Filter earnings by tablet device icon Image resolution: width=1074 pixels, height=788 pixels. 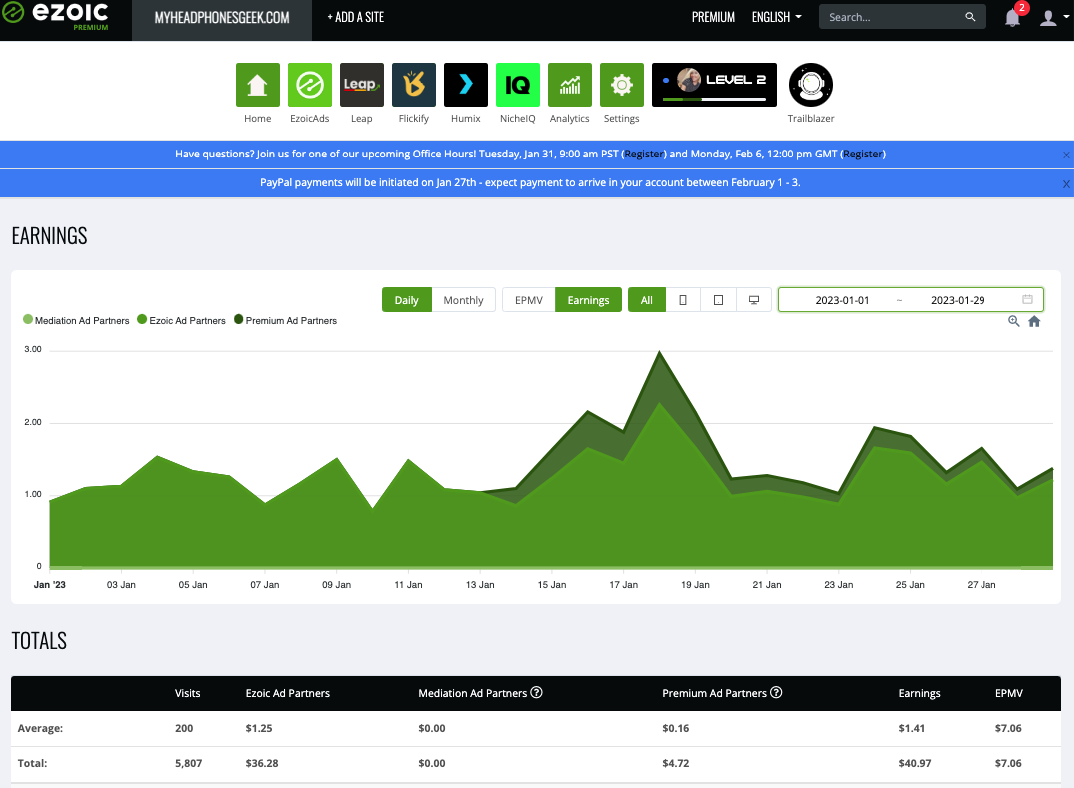719,300
